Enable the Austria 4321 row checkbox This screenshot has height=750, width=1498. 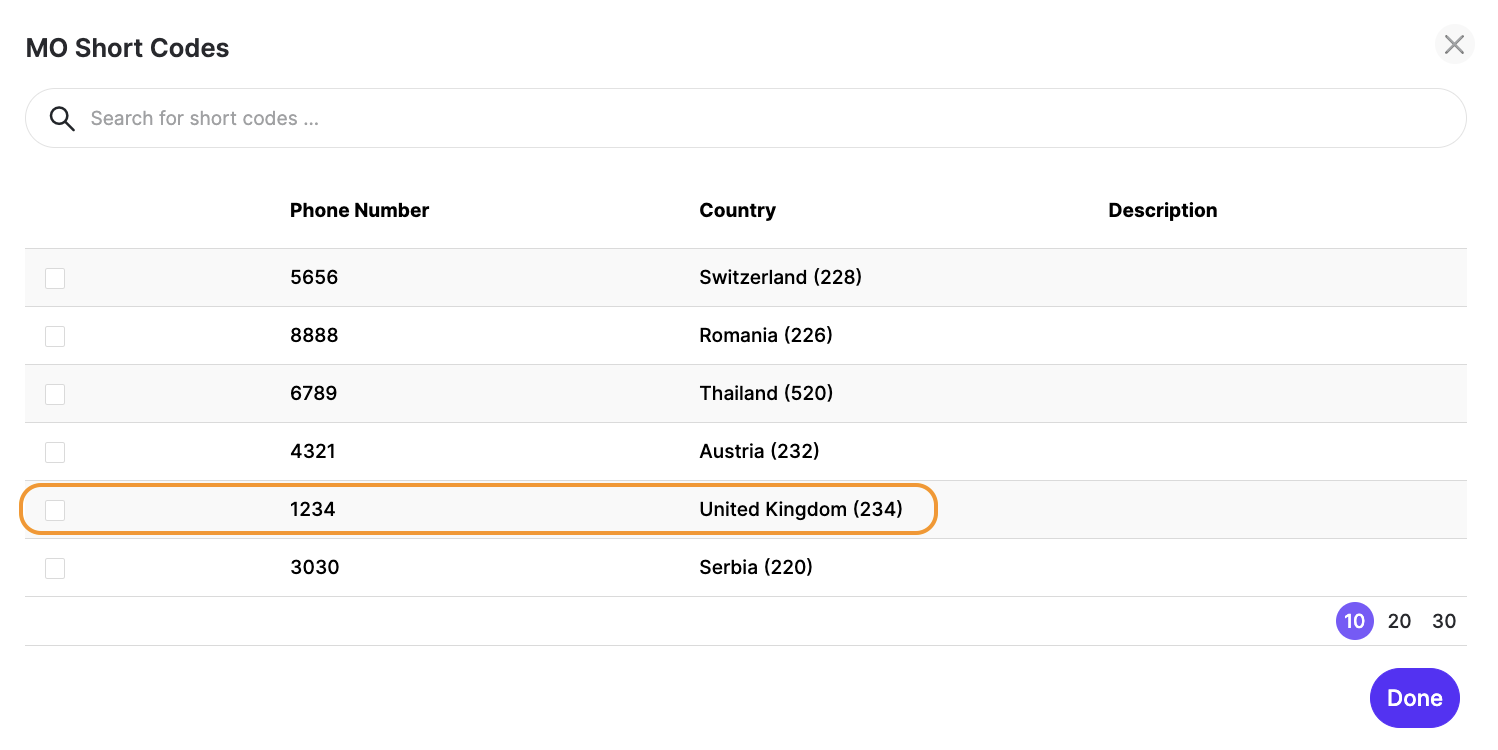(x=55, y=452)
